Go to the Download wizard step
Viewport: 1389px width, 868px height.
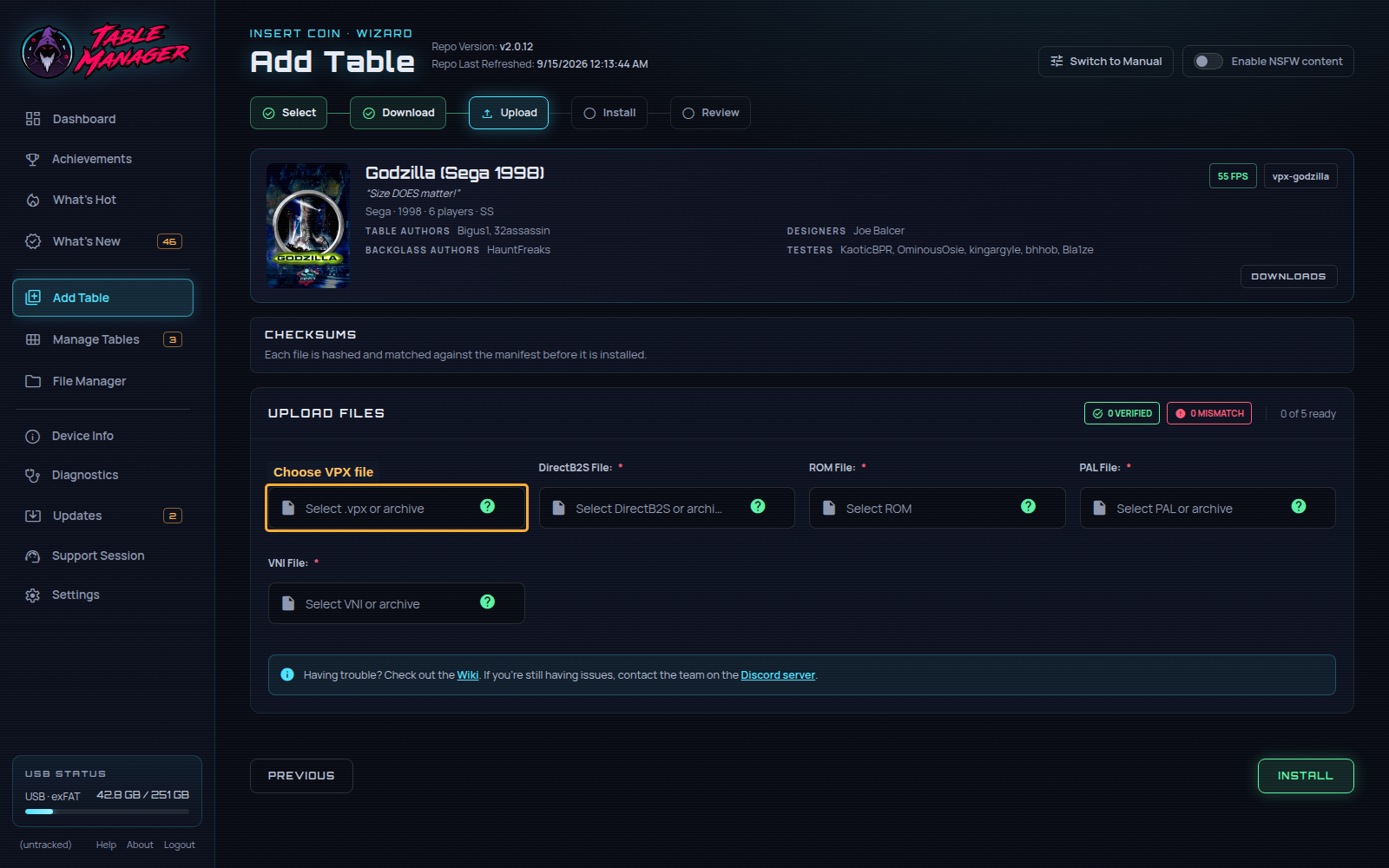coord(398,113)
